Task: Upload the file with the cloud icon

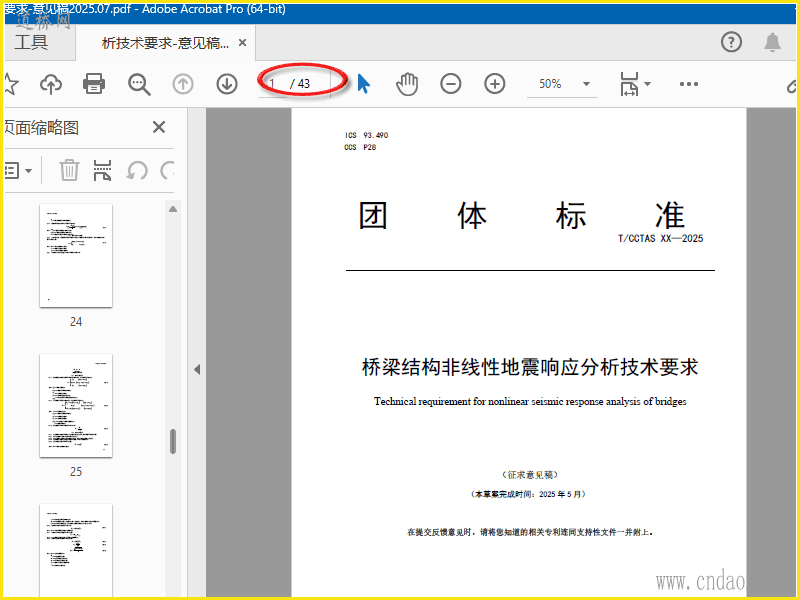Action: [51, 84]
